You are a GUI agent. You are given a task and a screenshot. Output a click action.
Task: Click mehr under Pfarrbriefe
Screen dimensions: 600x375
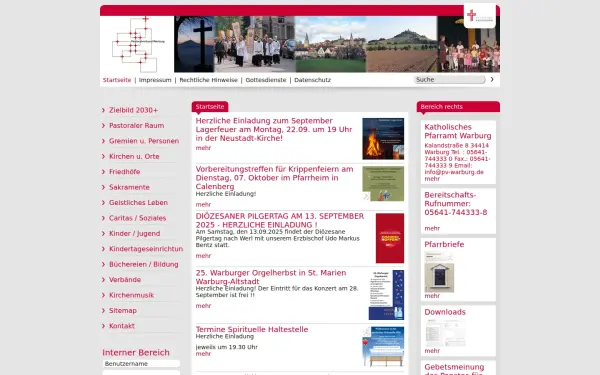coord(432,296)
